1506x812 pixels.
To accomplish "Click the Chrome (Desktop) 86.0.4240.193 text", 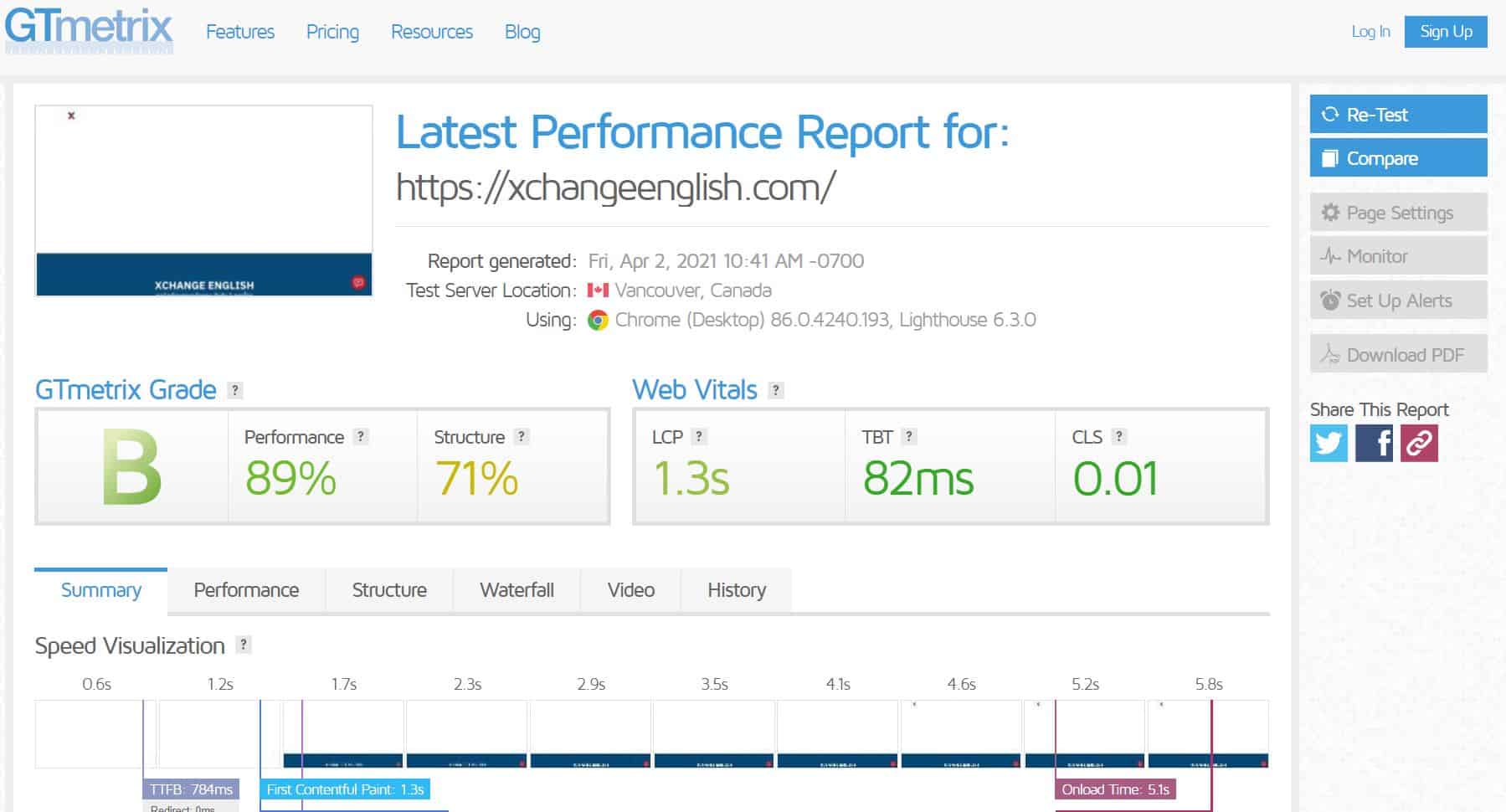I will (x=753, y=320).
